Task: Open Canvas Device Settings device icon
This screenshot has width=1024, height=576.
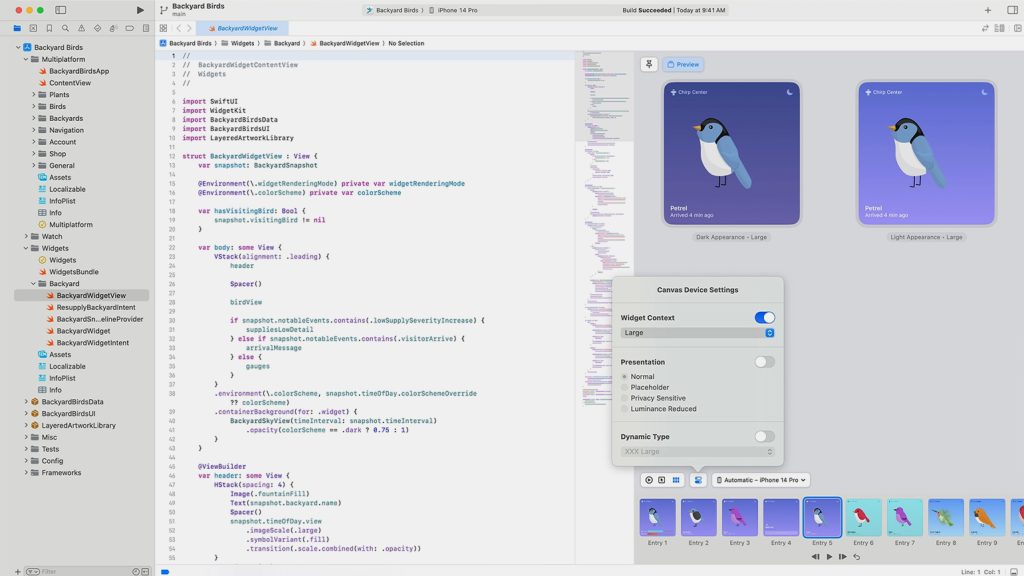Action: (x=698, y=480)
